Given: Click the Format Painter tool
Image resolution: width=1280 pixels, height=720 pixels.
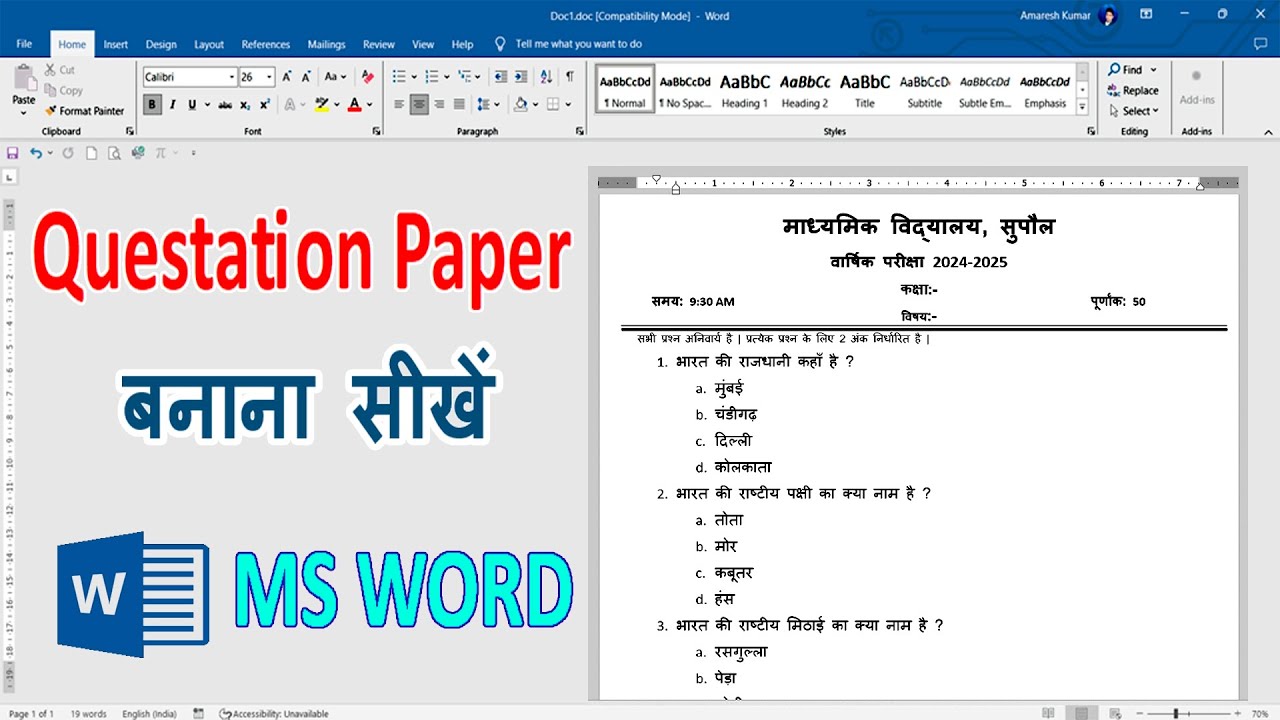Looking at the screenshot, I should [x=84, y=111].
